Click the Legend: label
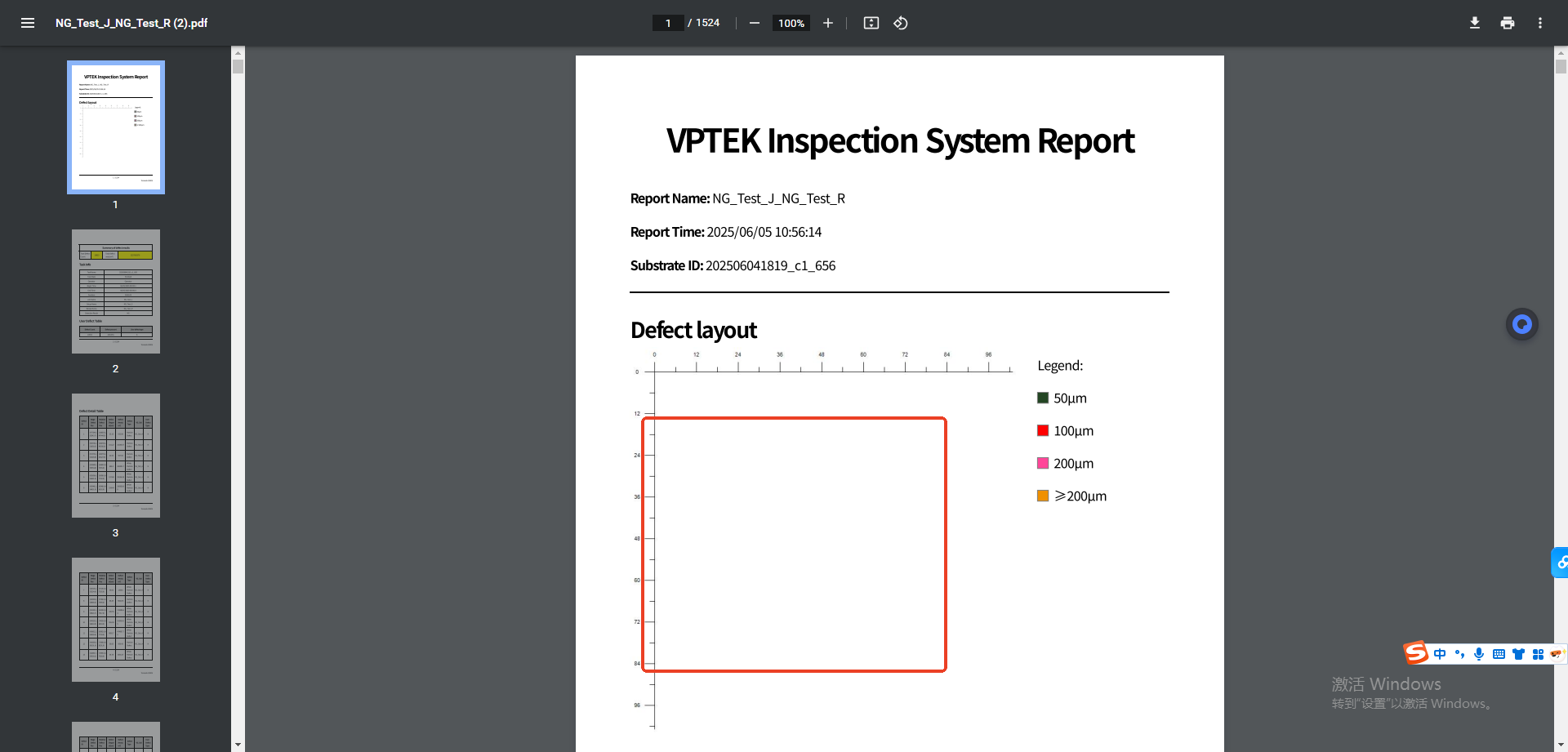Viewport: 1568px width, 752px height. [x=1060, y=366]
